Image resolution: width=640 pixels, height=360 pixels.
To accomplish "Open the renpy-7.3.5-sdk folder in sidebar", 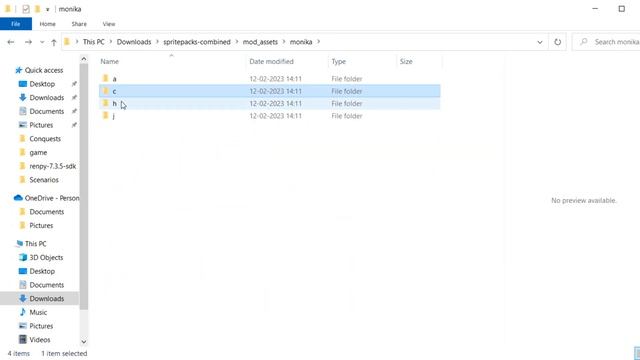I will (52, 166).
